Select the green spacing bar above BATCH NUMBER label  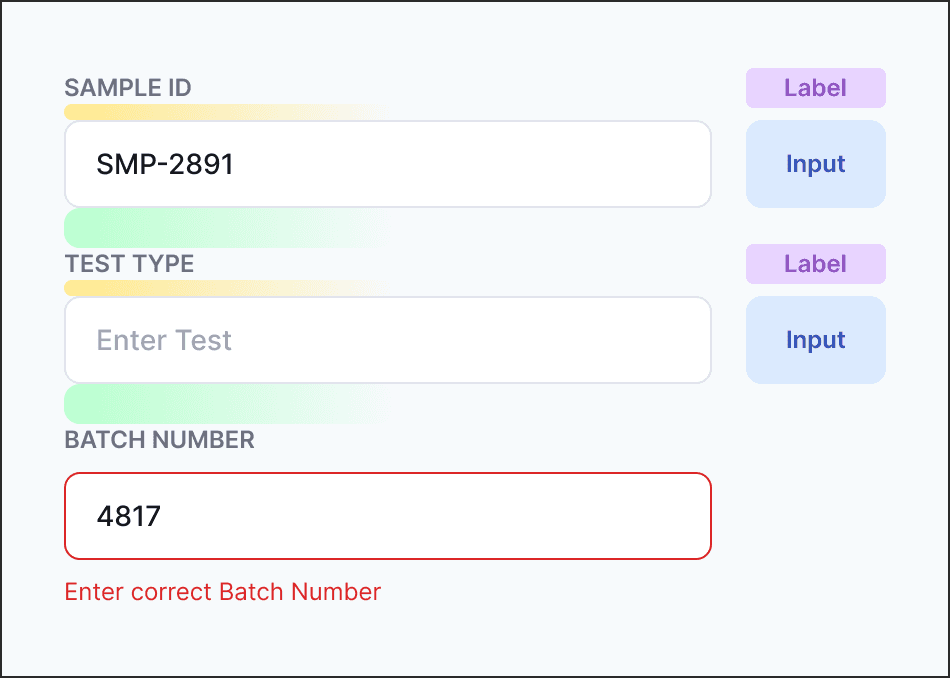point(224,404)
